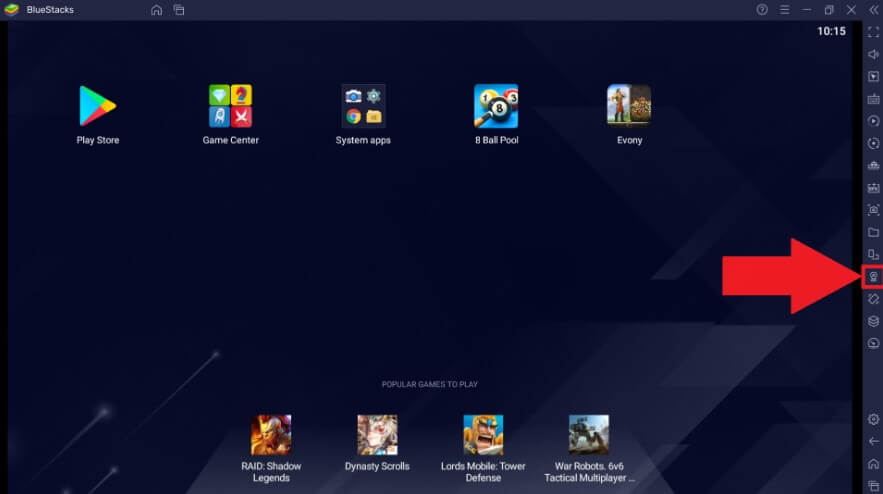Viewport: 883px width, 494px height.
Task: Open settings gear in sidebar
Action: pyautogui.click(x=873, y=419)
